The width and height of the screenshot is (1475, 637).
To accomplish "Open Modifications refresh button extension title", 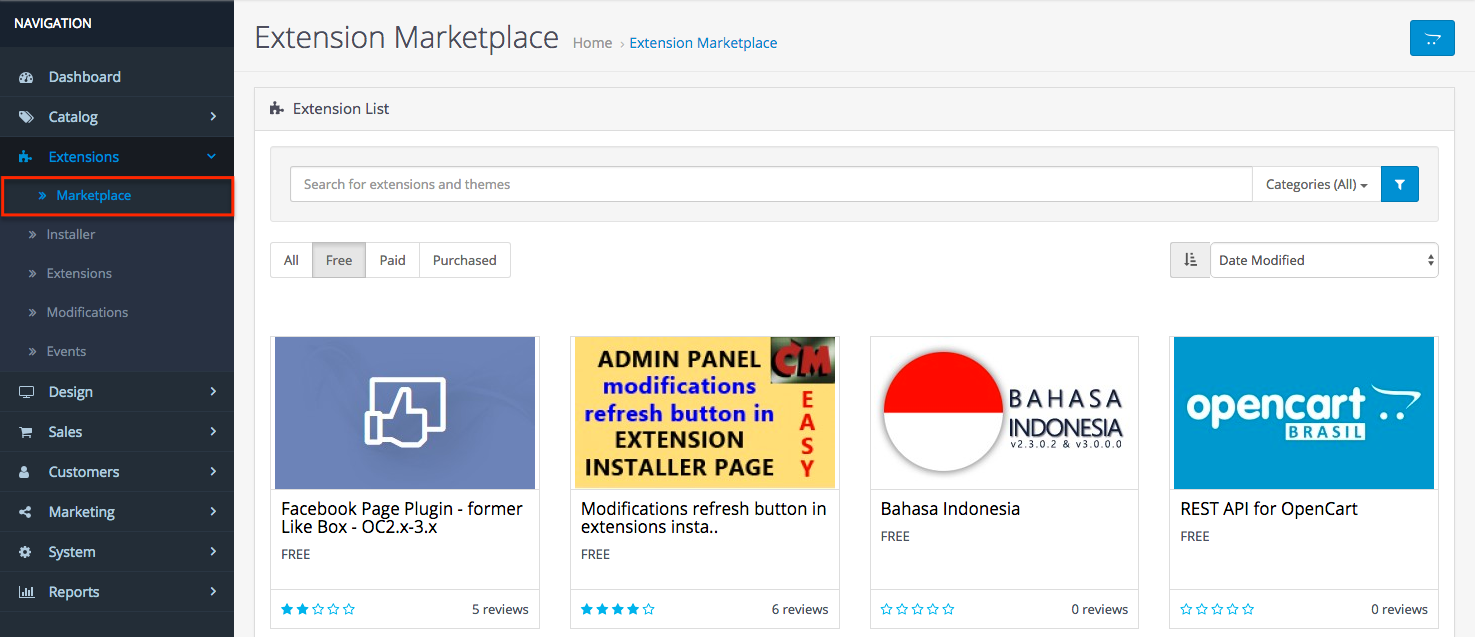I will coord(704,517).
